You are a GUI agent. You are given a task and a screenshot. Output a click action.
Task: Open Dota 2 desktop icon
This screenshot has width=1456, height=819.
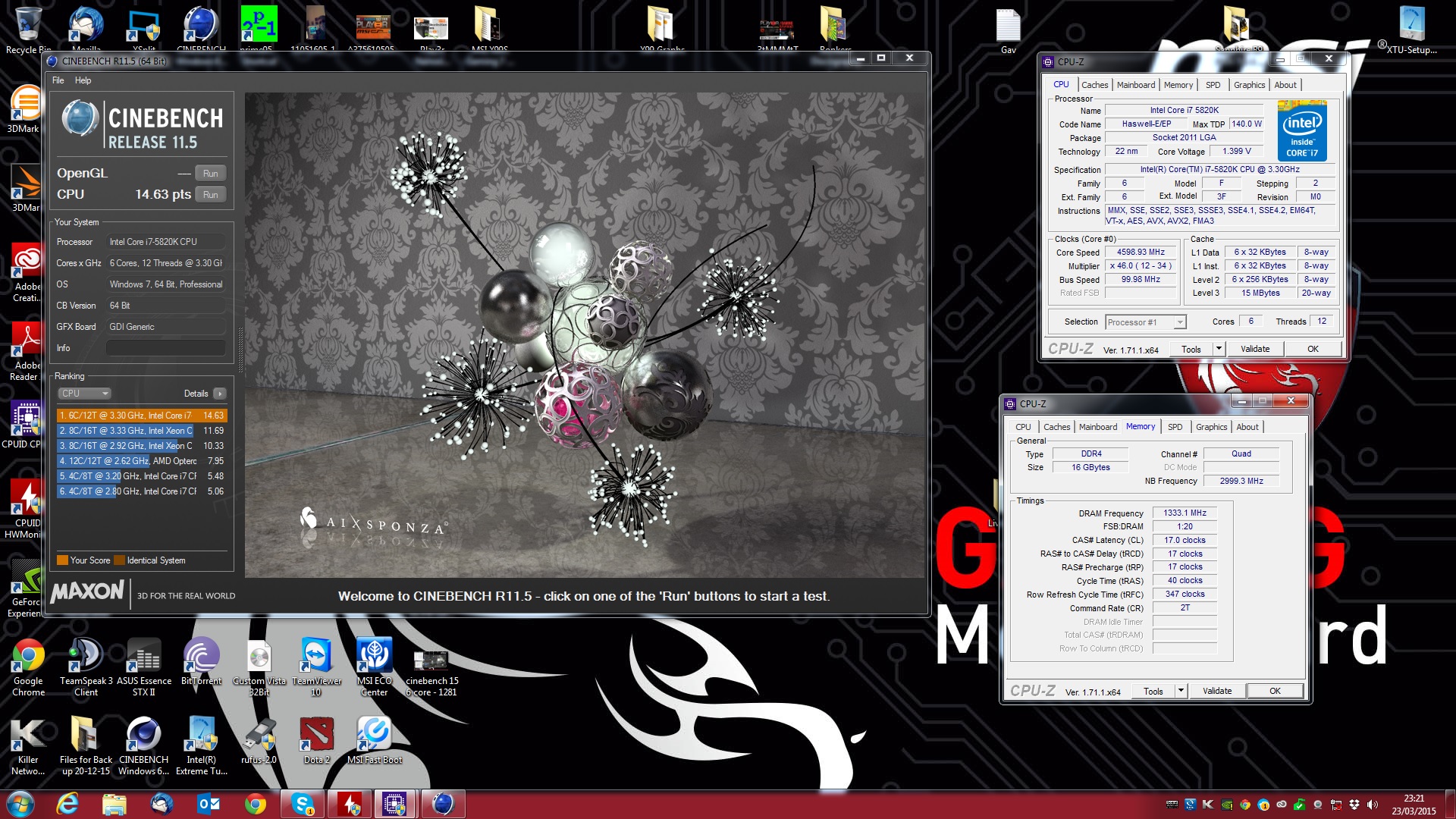316,741
